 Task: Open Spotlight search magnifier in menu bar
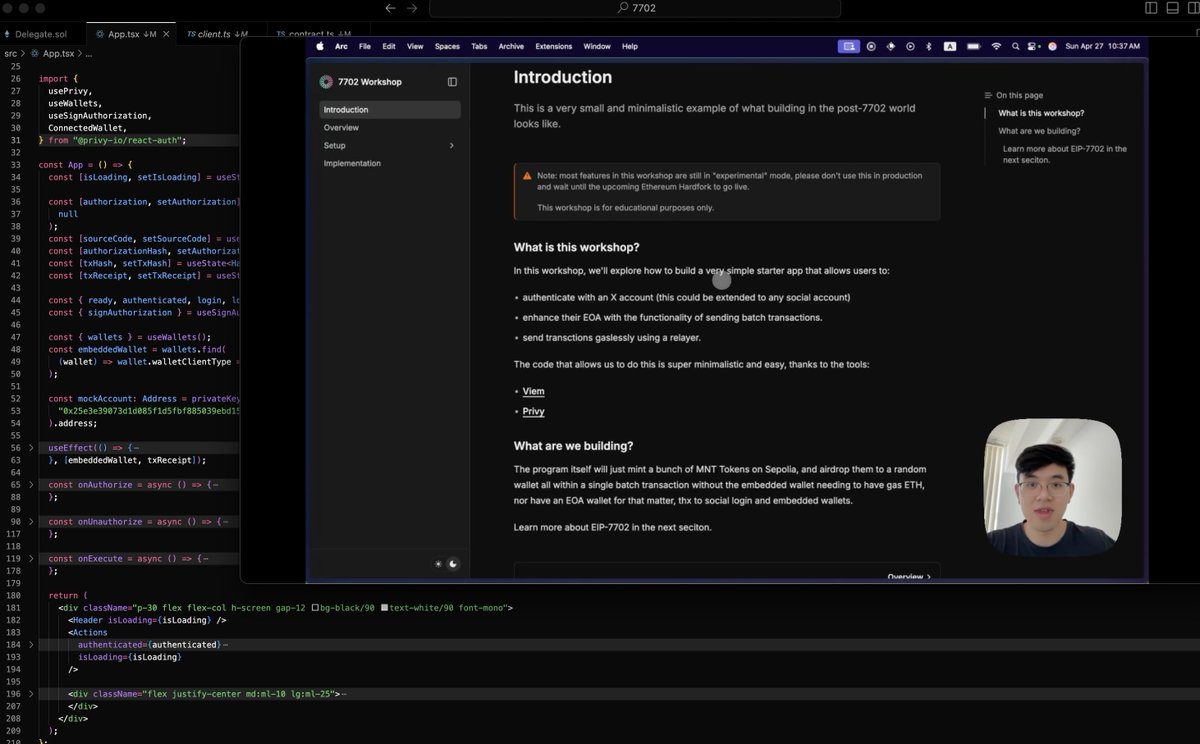pos(1016,46)
